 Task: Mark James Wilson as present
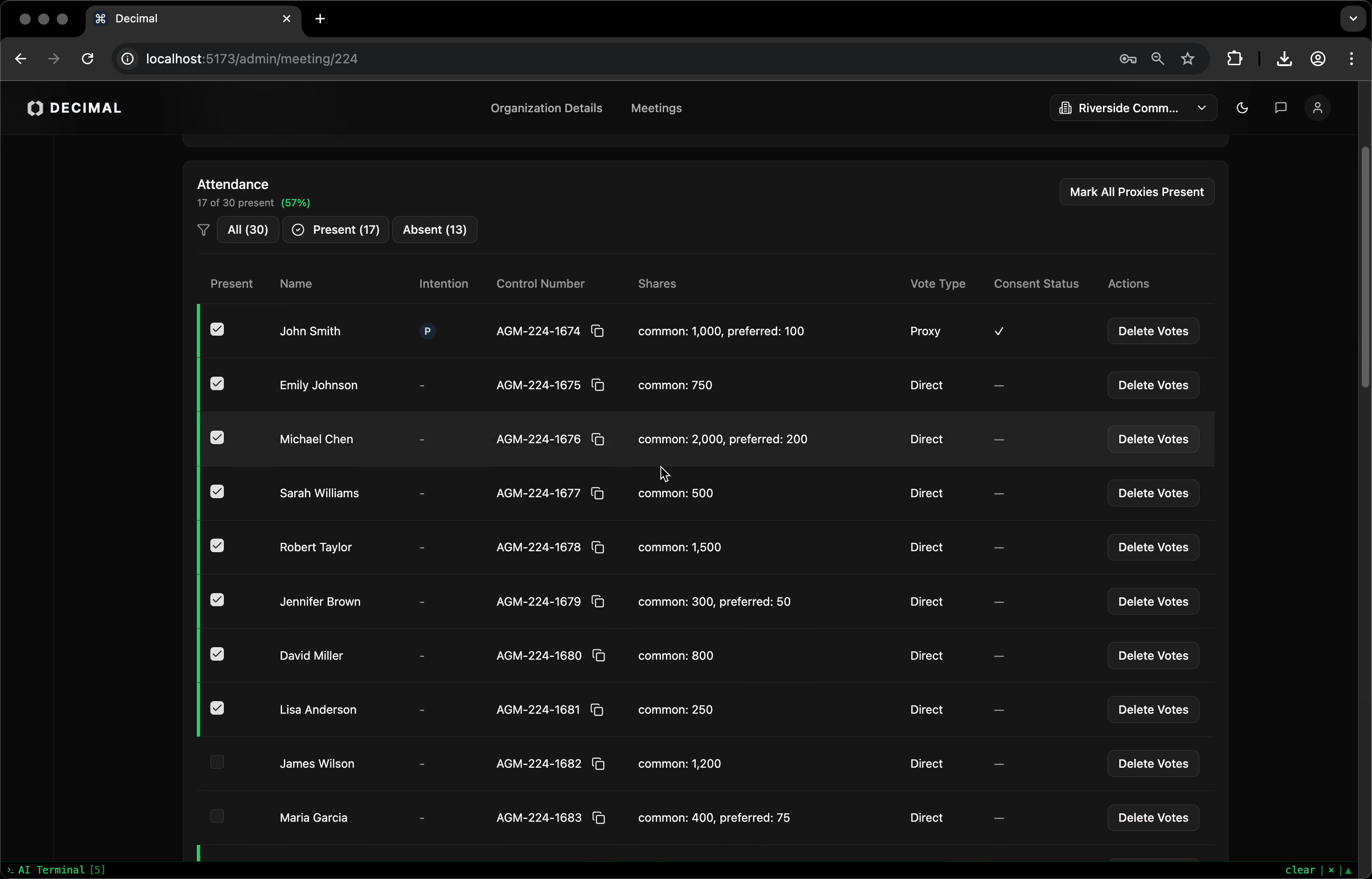click(x=217, y=762)
